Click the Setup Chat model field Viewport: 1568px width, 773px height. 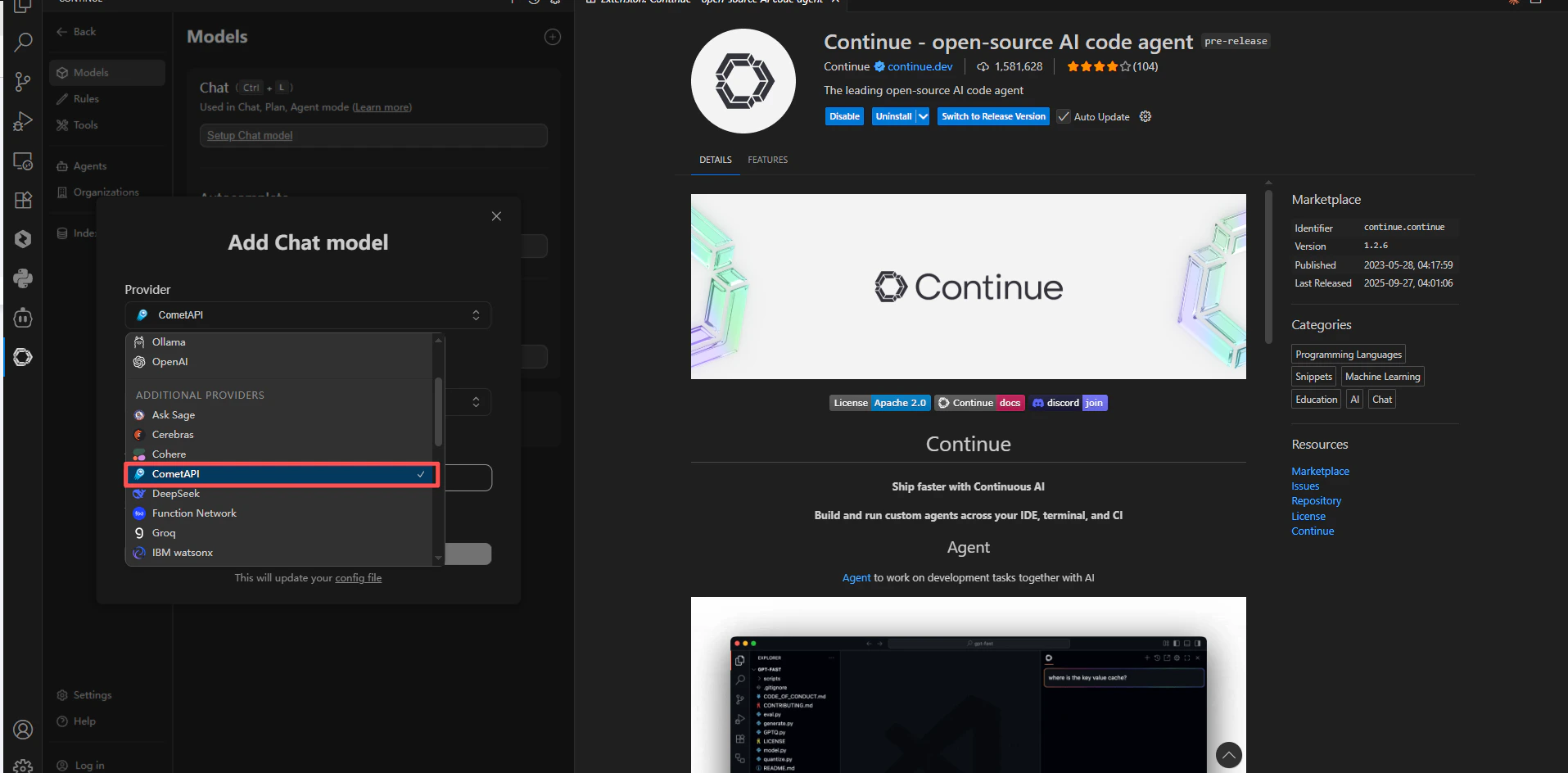[373, 135]
